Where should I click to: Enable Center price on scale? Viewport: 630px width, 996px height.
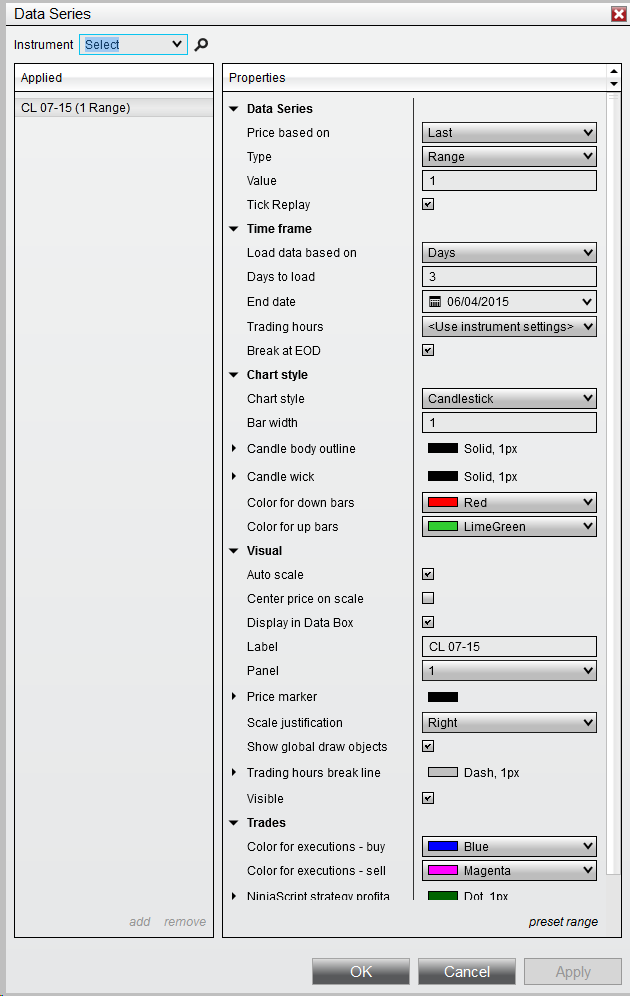[x=428, y=599]
